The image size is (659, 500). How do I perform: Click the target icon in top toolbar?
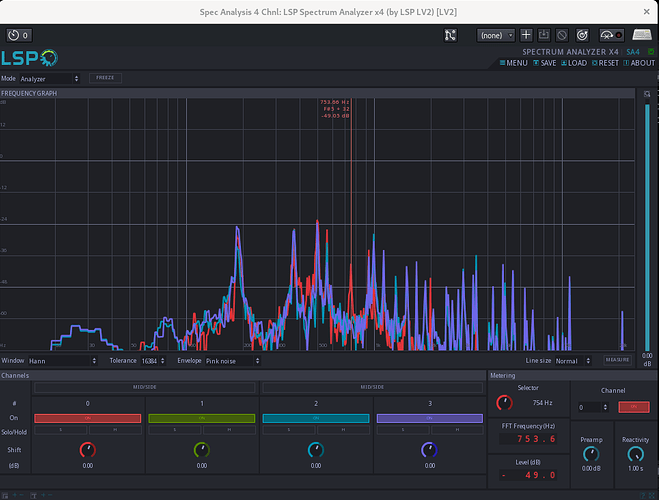(582, 35)
